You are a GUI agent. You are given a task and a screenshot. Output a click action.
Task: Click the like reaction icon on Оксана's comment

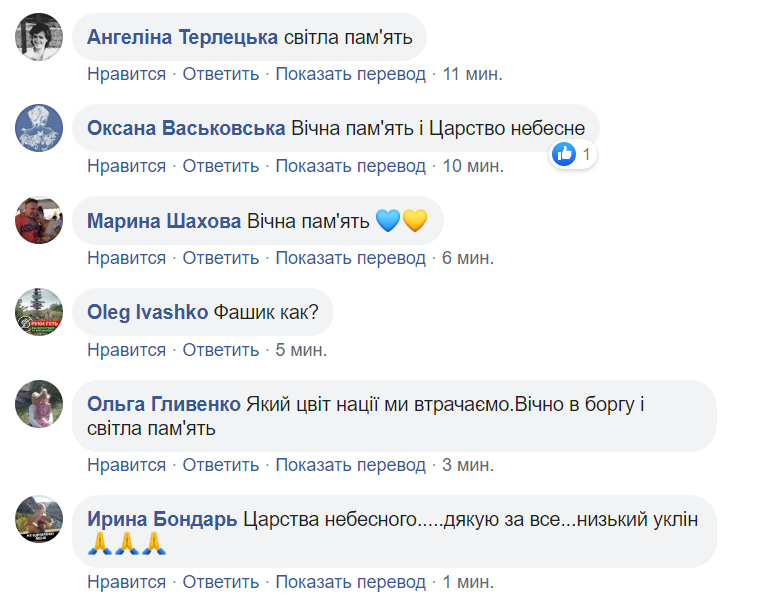click(565, 154)
